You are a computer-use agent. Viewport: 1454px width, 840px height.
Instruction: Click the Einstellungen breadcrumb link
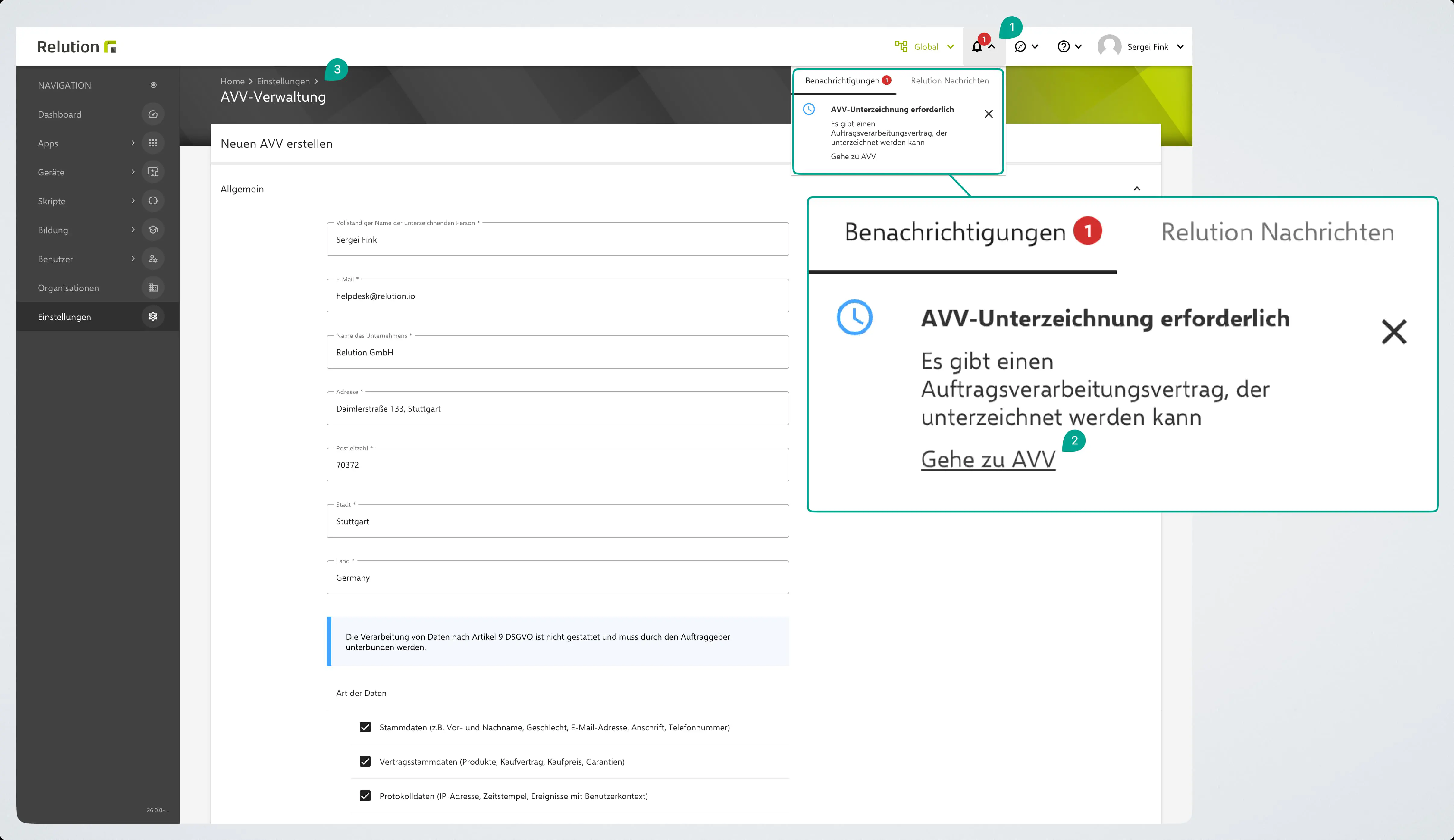point(283,81)
